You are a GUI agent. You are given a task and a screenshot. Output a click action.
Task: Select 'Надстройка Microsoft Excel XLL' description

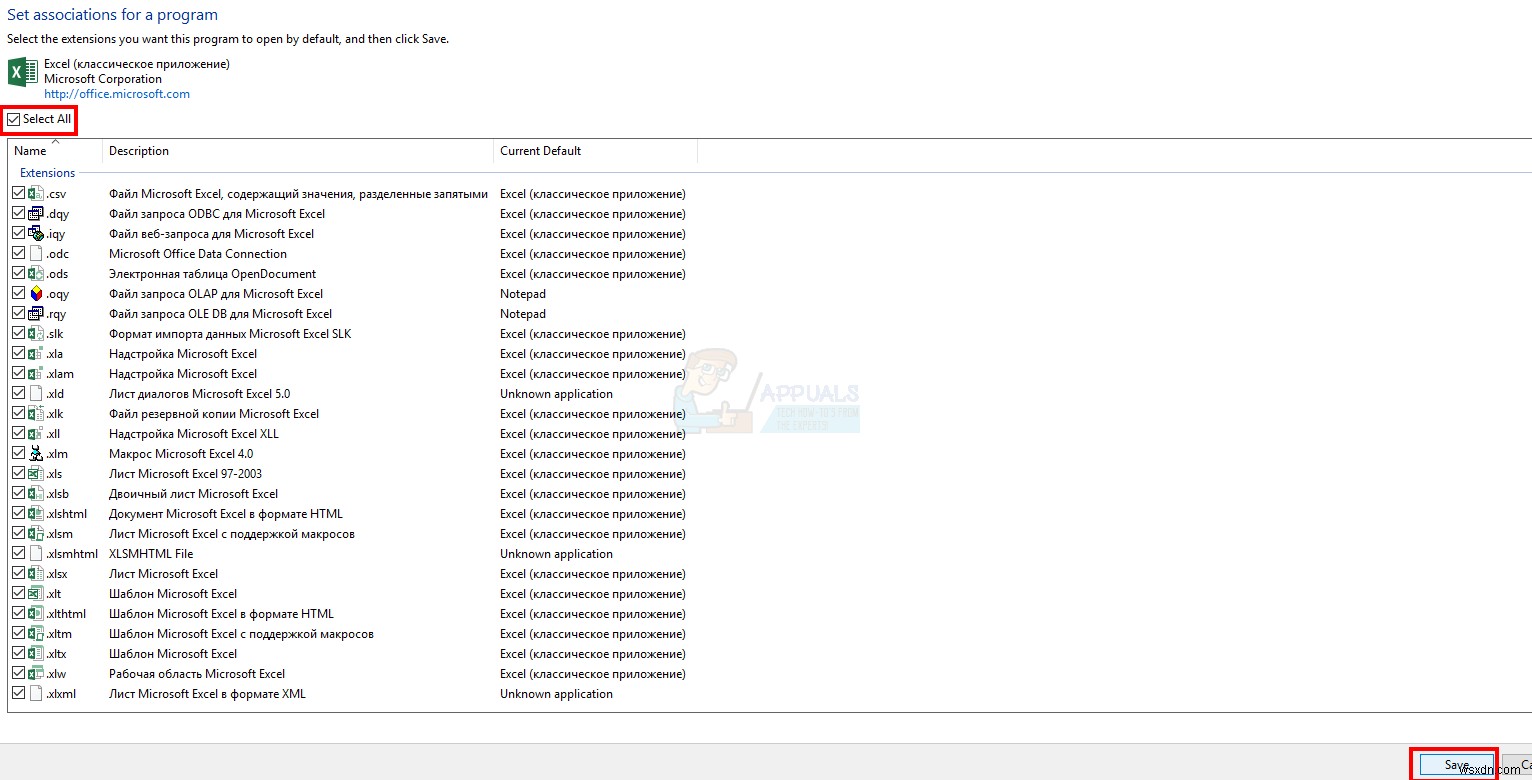194,434
